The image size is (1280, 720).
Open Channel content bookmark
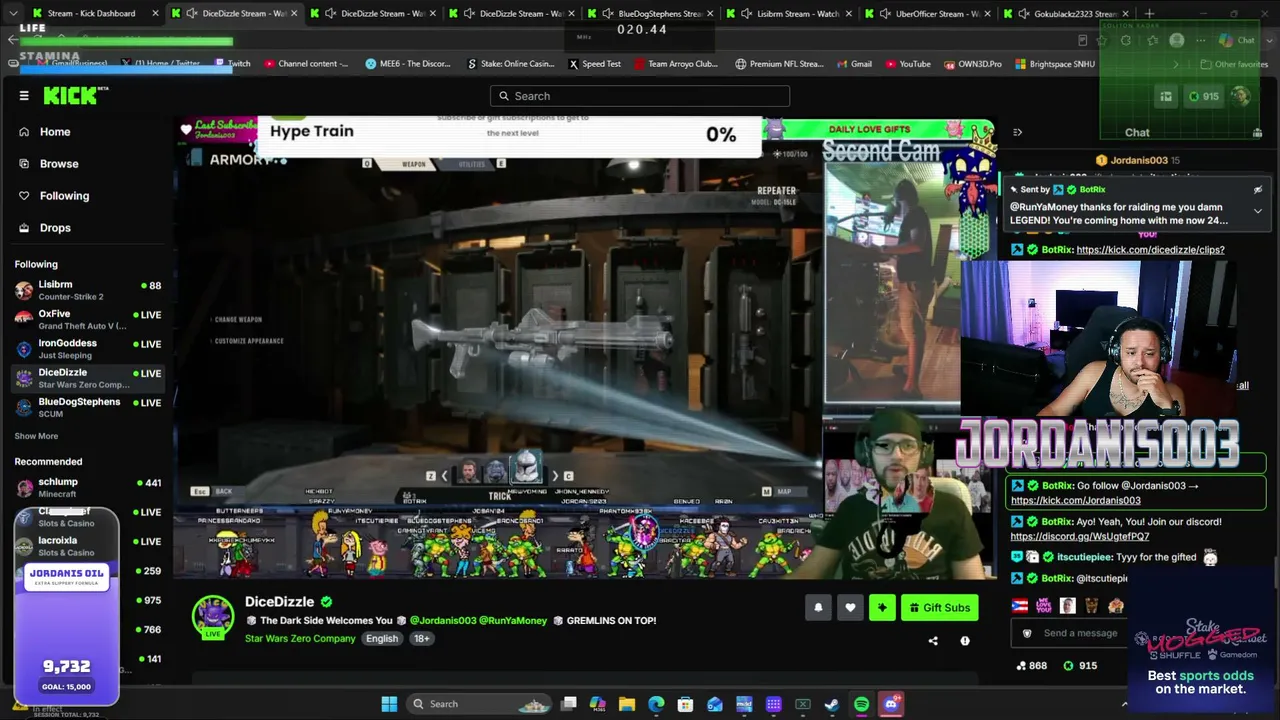[x=306, y=64]
